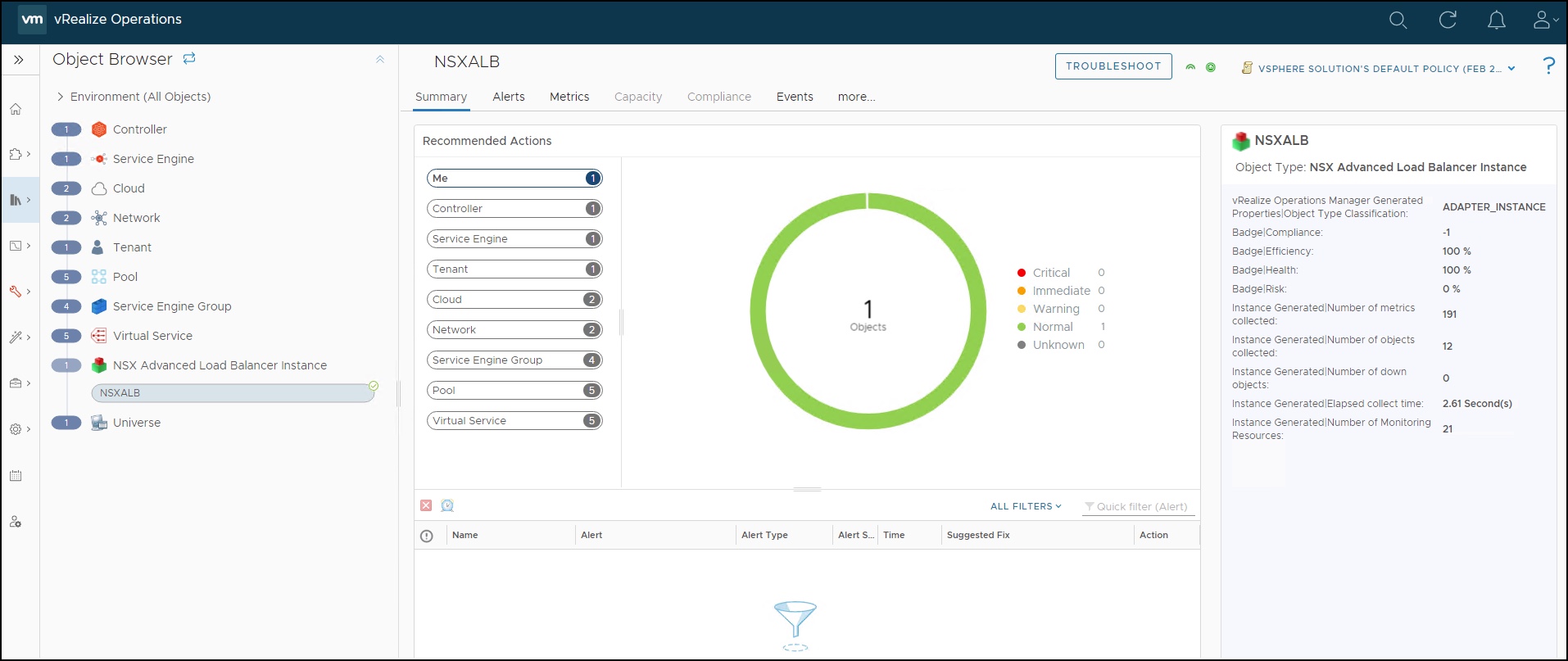Choose the Tenant pill in Recommended Actions
The height and width of the screenshot is (661, 1568).
(x=514, y=269)
